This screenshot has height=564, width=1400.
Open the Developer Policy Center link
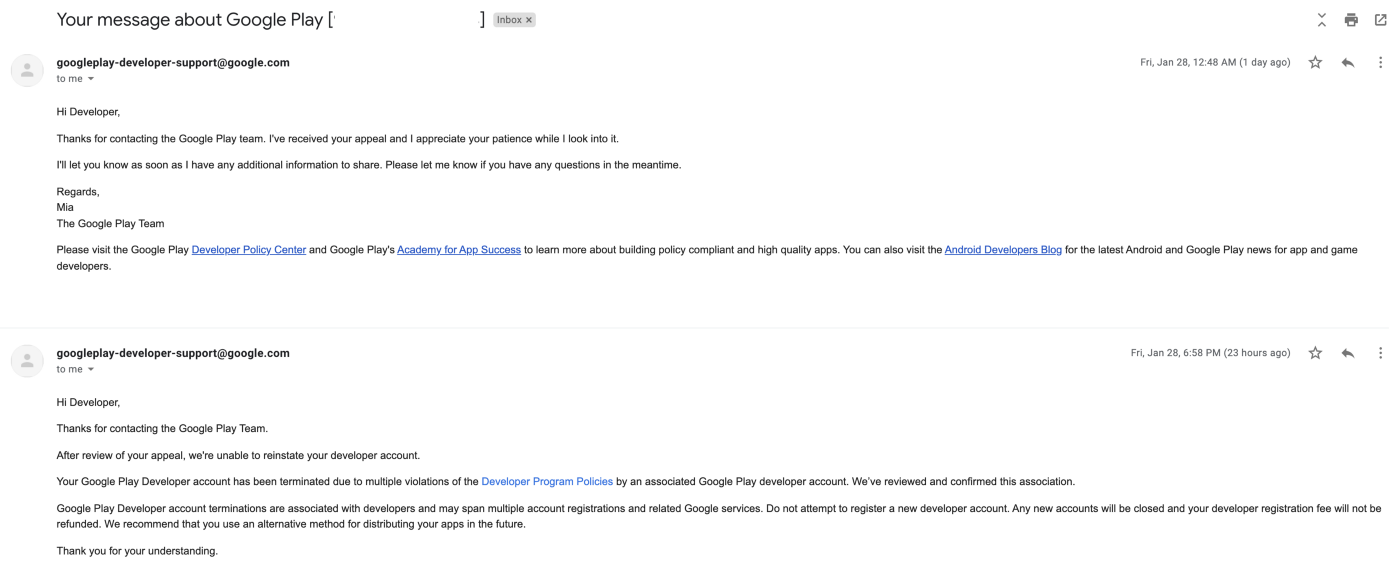[x=248, y=250]
